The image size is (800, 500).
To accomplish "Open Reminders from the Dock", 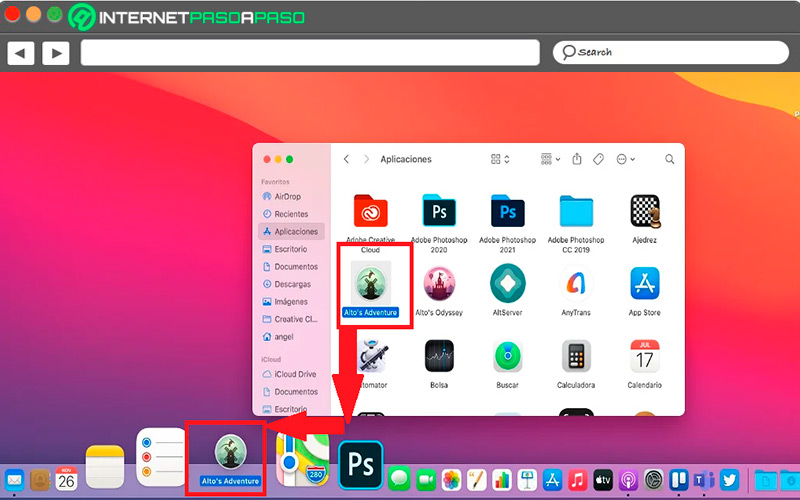I will click(161, 458).
